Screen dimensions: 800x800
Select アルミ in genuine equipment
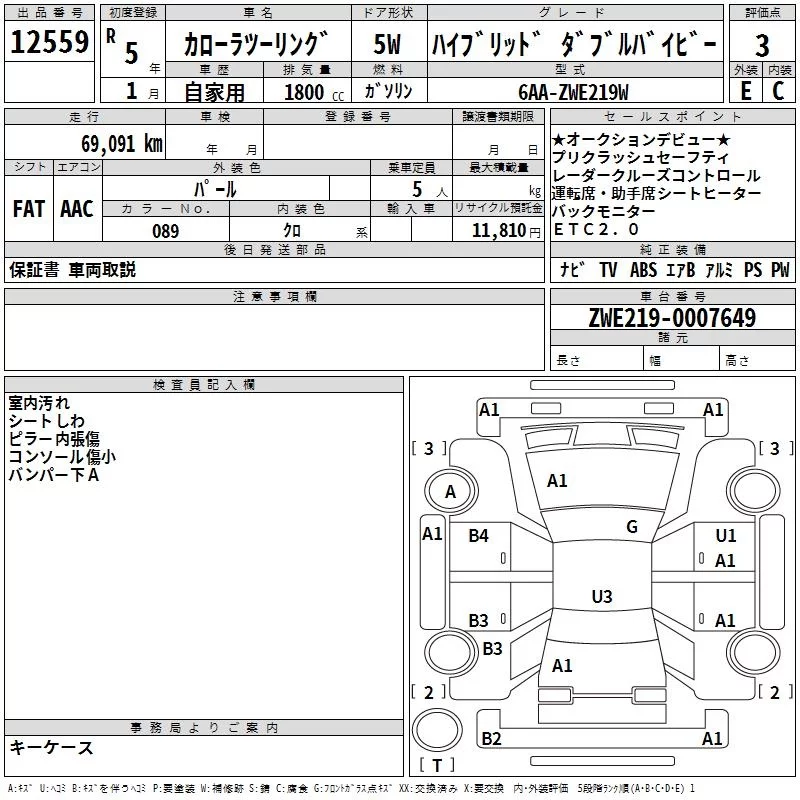(719, 269)
